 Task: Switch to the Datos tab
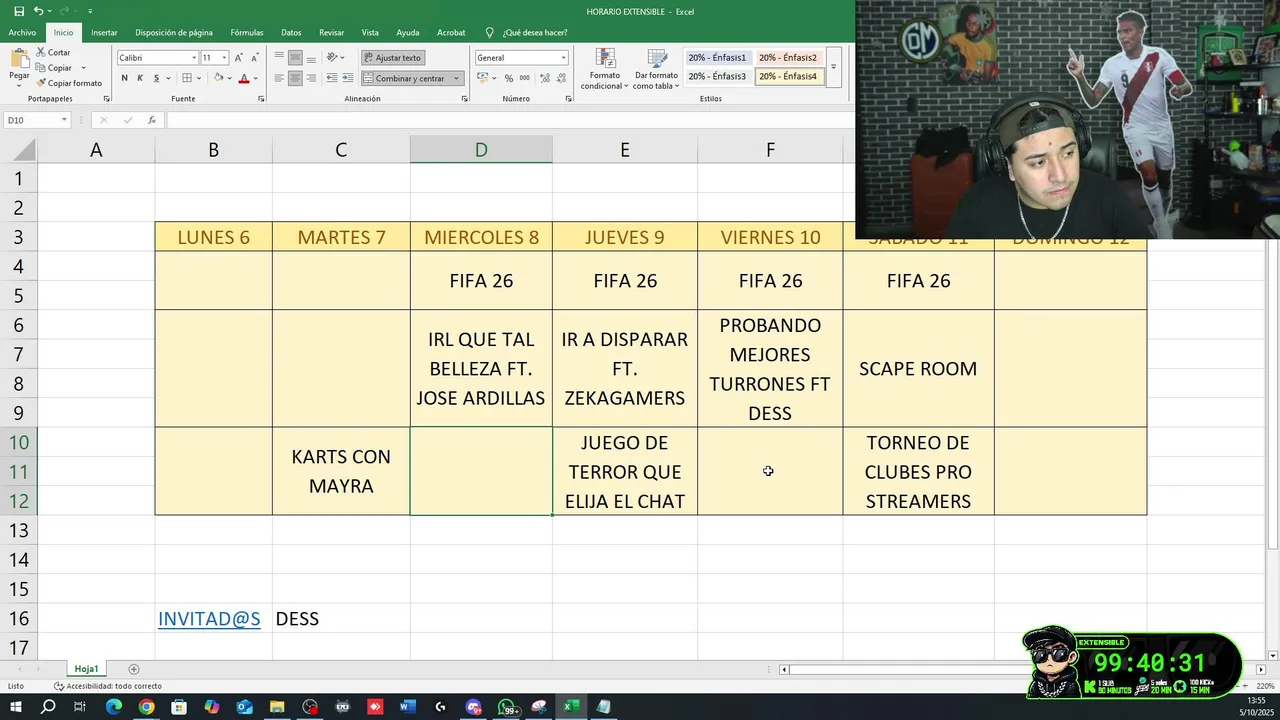click(291, 33)
